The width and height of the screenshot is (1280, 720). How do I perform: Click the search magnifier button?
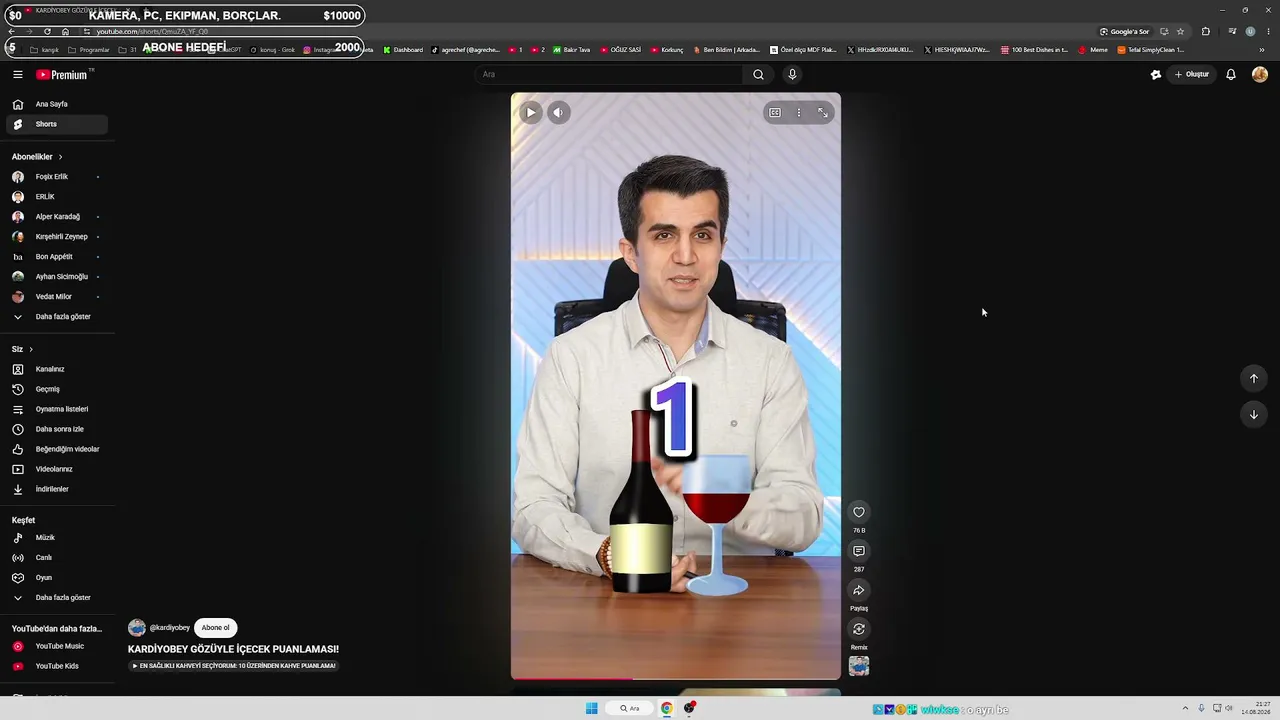(758, 74)
